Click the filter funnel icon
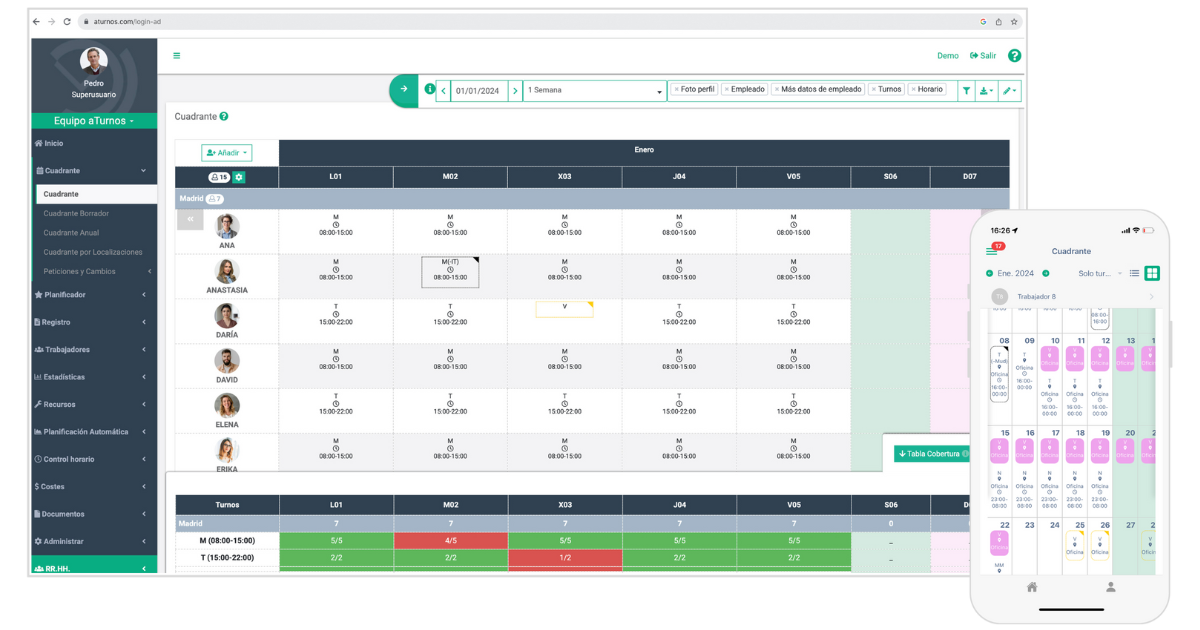Screen dimensions: 1200x630 (x=966, y=90)
